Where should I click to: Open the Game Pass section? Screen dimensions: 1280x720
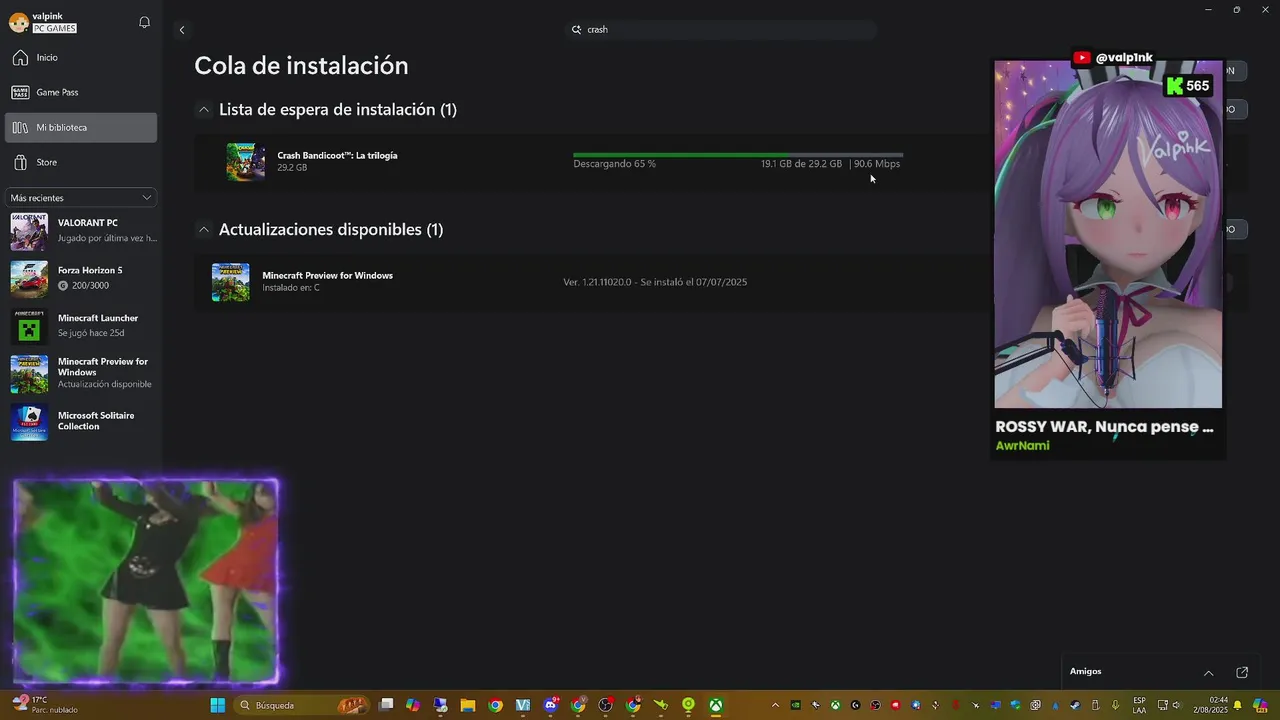tap(80, 92)
